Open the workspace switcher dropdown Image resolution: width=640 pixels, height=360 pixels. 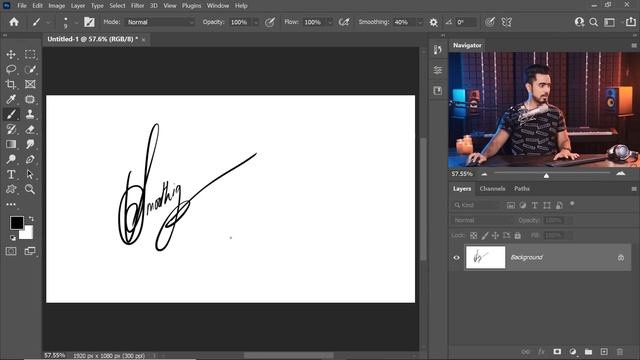click(609, 22)
